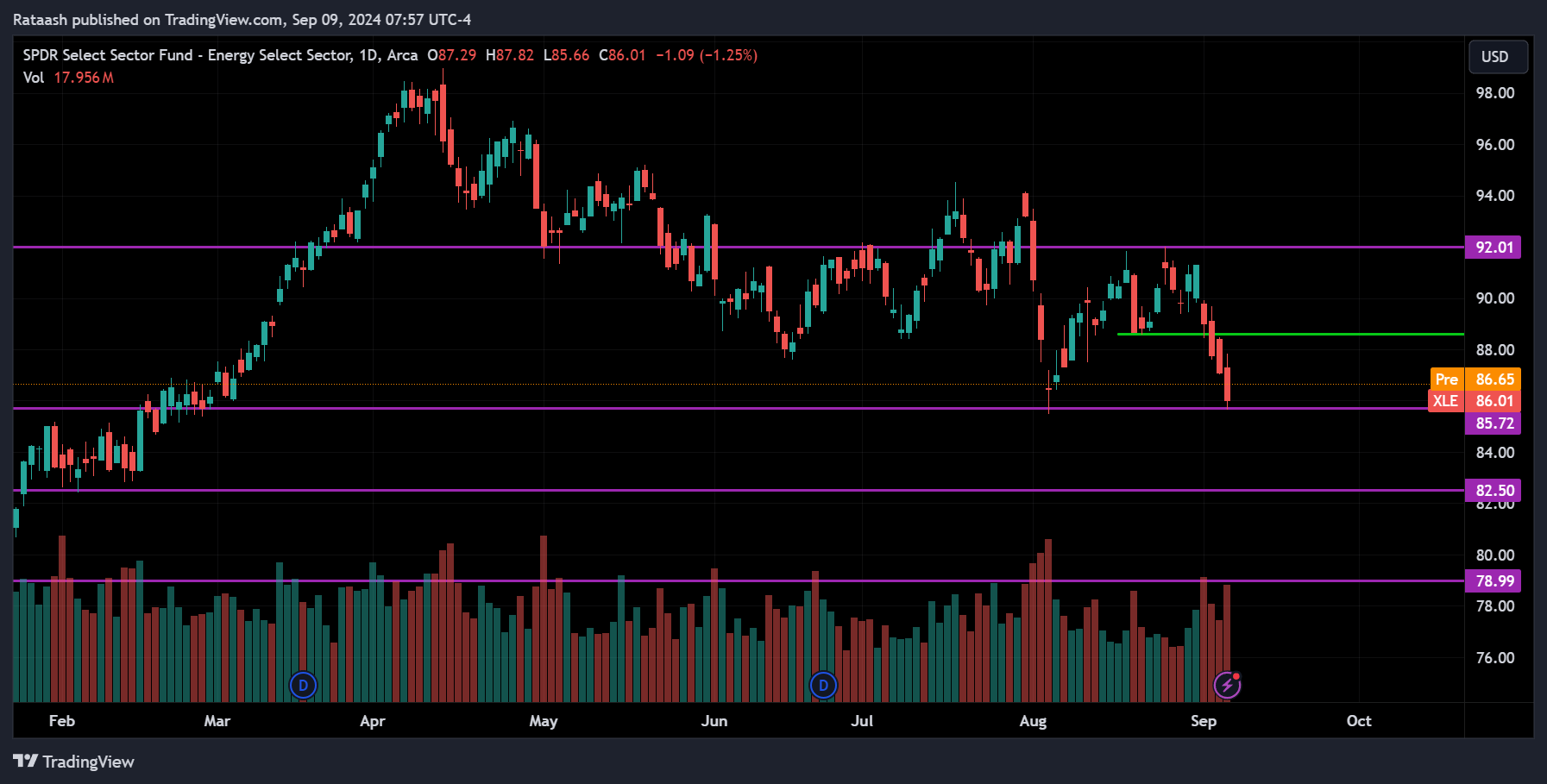Click the dividend marker near March
The height and width of the screenshot is (784, 1547).
point(303,686)
